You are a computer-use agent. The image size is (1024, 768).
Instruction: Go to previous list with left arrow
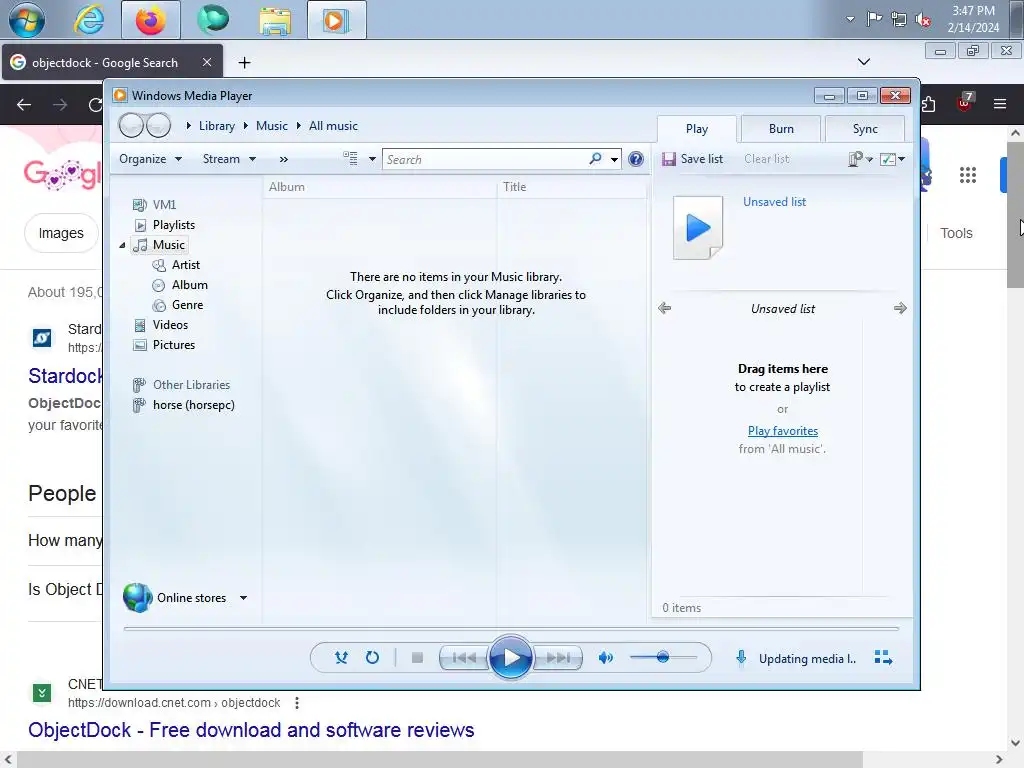click(664, 308)
